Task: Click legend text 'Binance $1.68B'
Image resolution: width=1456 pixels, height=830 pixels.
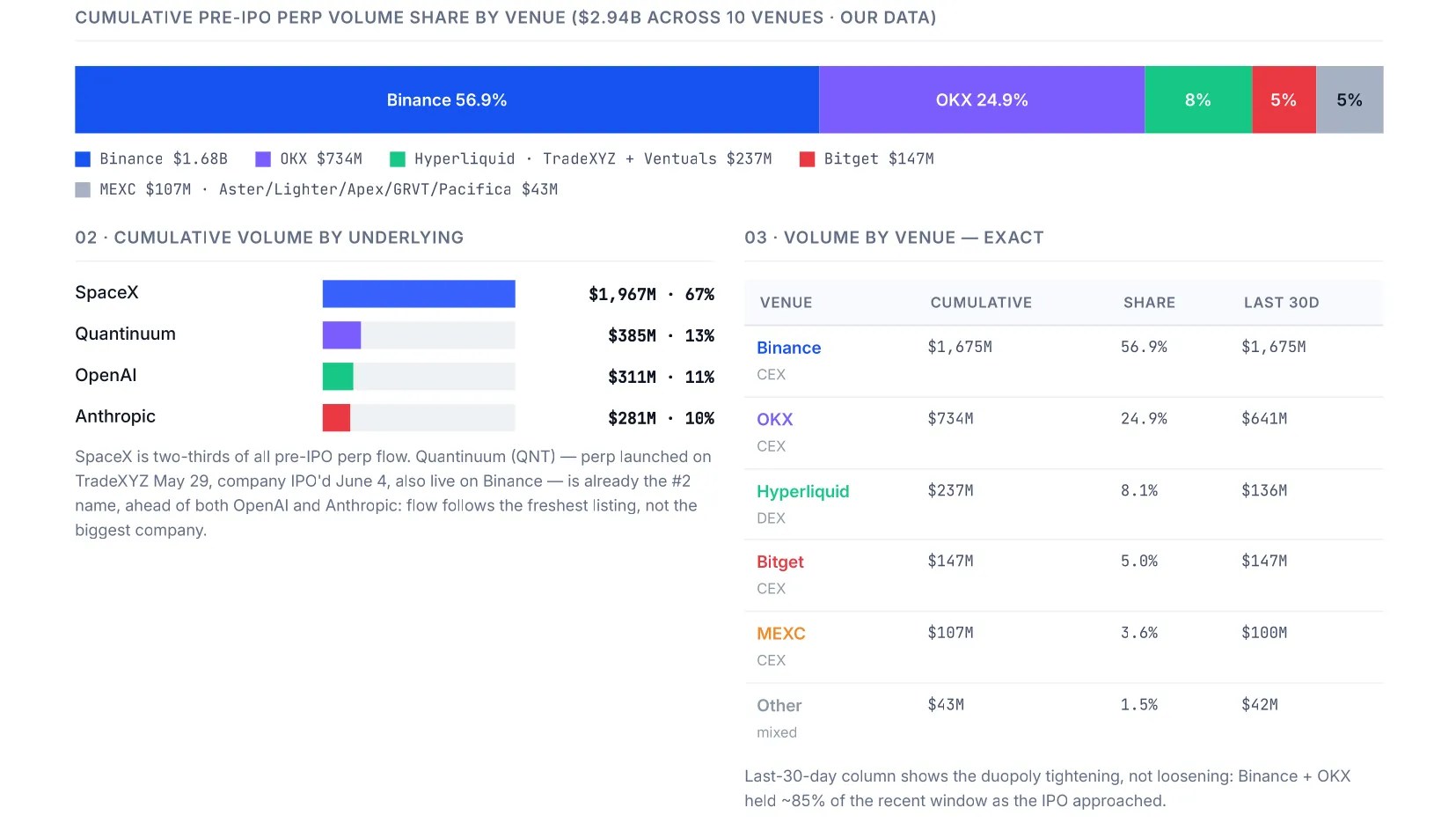Action: [164, 159]
